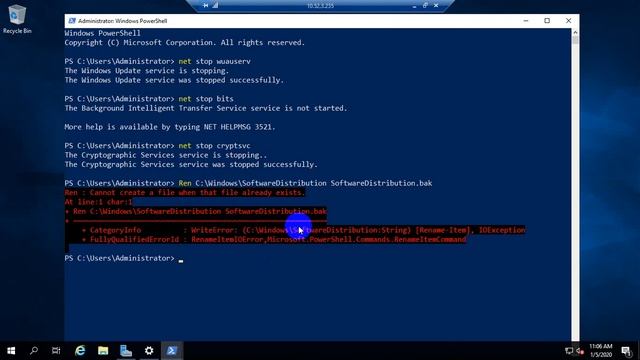Screen dimensions: 640x360
Task: Click the network tray icon
Action: click(x=569, y=351)
